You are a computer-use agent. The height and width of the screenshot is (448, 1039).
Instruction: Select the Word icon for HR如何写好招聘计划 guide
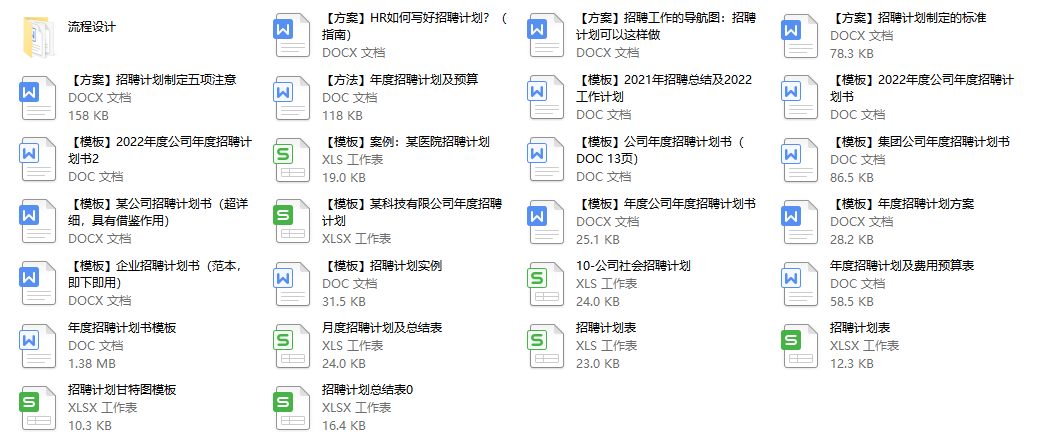(x=292, y=36)
